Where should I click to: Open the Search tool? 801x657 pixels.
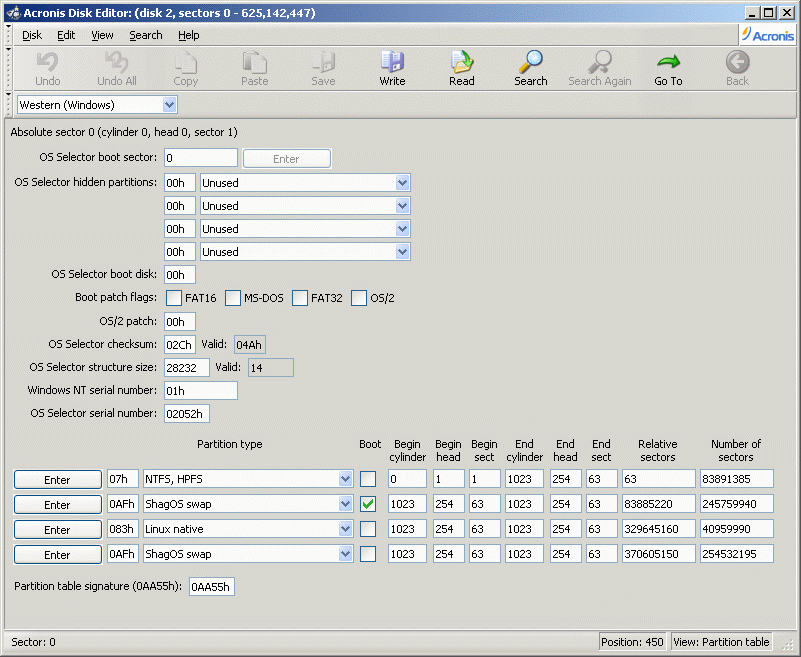531,68
